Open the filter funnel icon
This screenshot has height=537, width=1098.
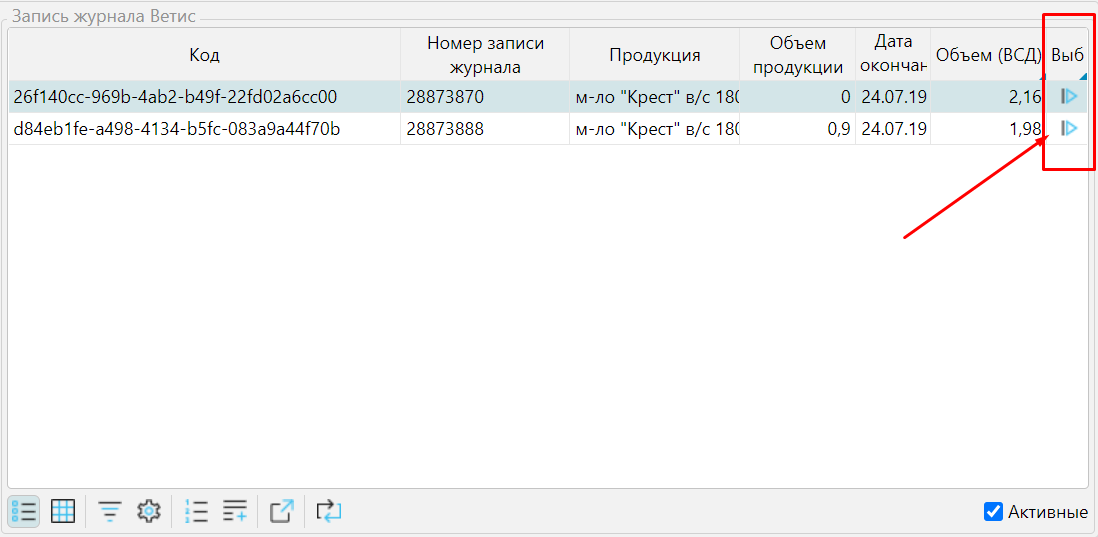110,511
